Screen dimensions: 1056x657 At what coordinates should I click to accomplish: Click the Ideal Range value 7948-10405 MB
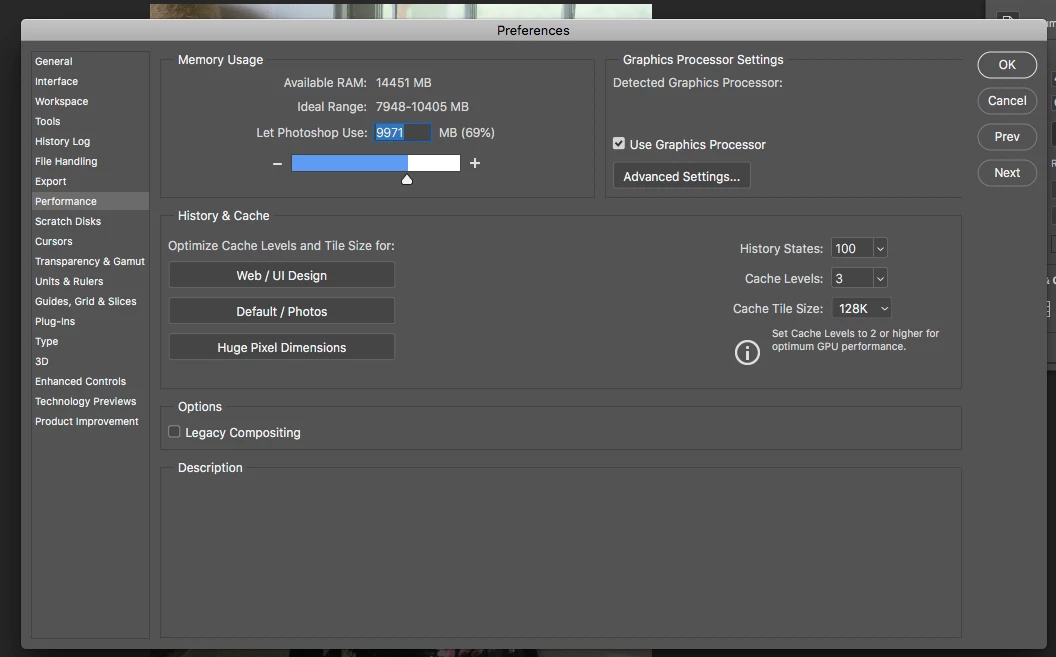[x=422, y=107]
